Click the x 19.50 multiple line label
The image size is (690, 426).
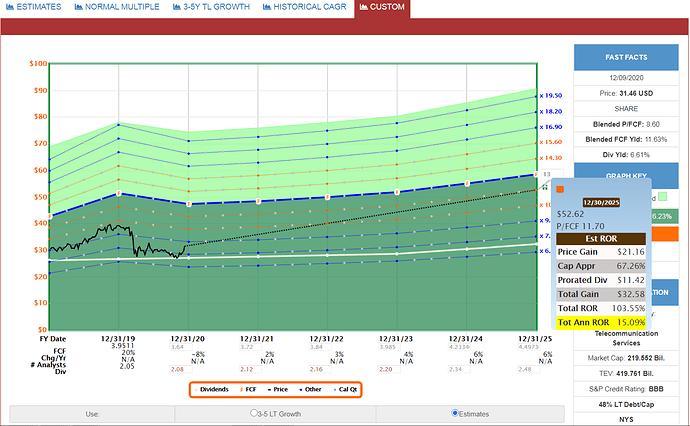coord(552,95)
